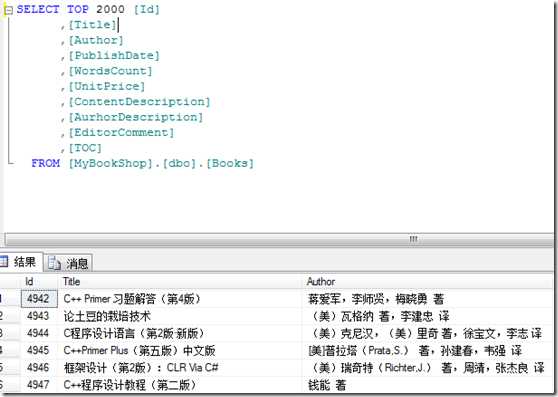Place cursor on the TOP keyword

[78, 9]
